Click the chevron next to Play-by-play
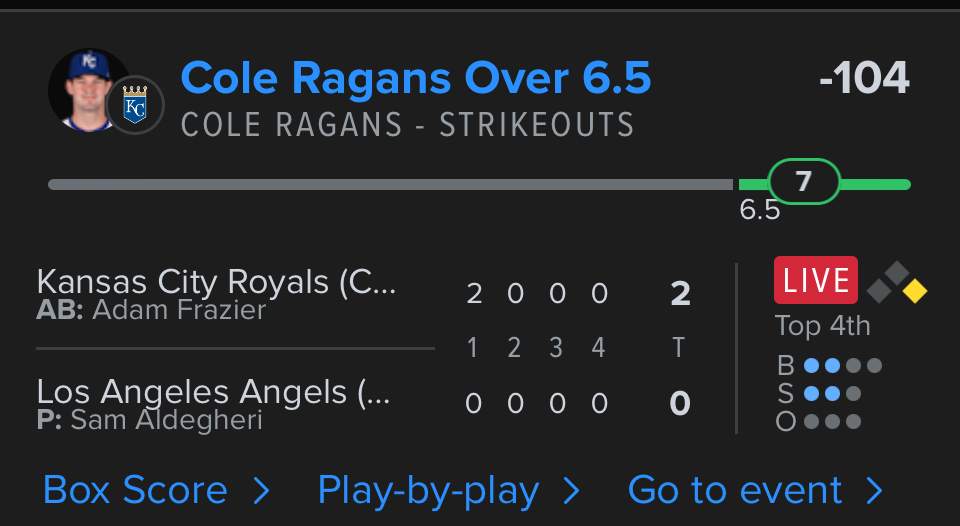The image size is (960, 526). [x=572, y=490]
